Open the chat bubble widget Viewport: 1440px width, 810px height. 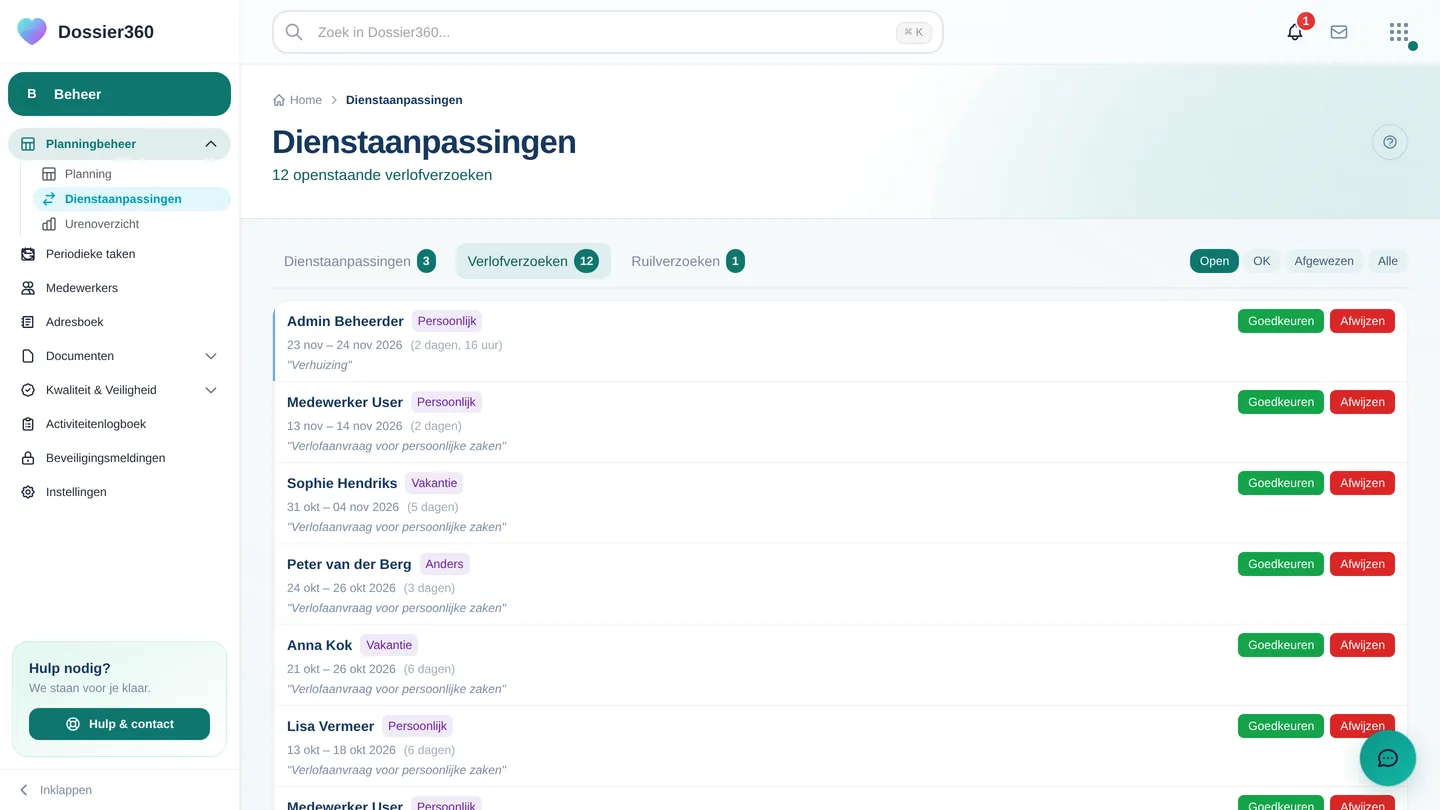point(1388,758)
